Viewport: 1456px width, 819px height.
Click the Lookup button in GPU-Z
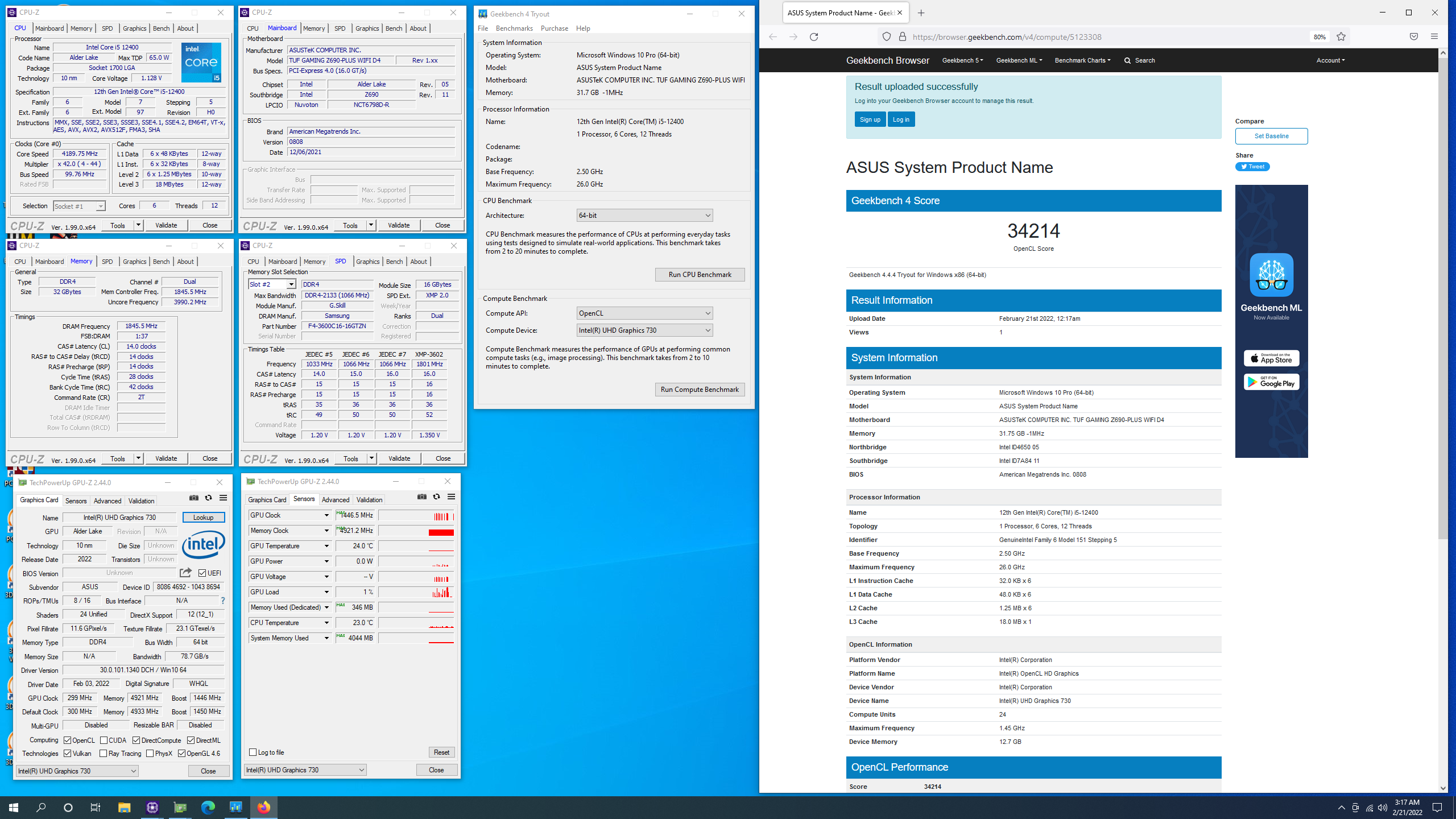coord(203,518)
